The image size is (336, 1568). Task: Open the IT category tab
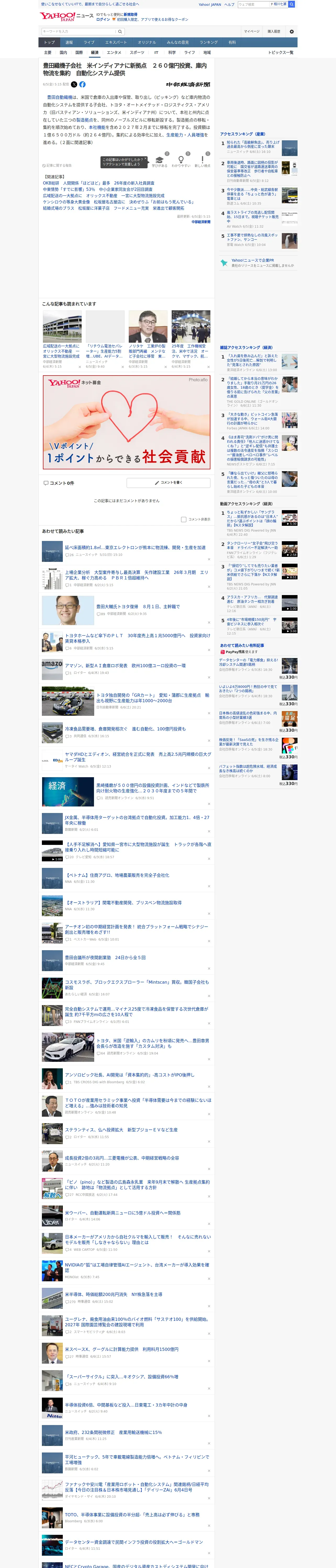(156, 52)
